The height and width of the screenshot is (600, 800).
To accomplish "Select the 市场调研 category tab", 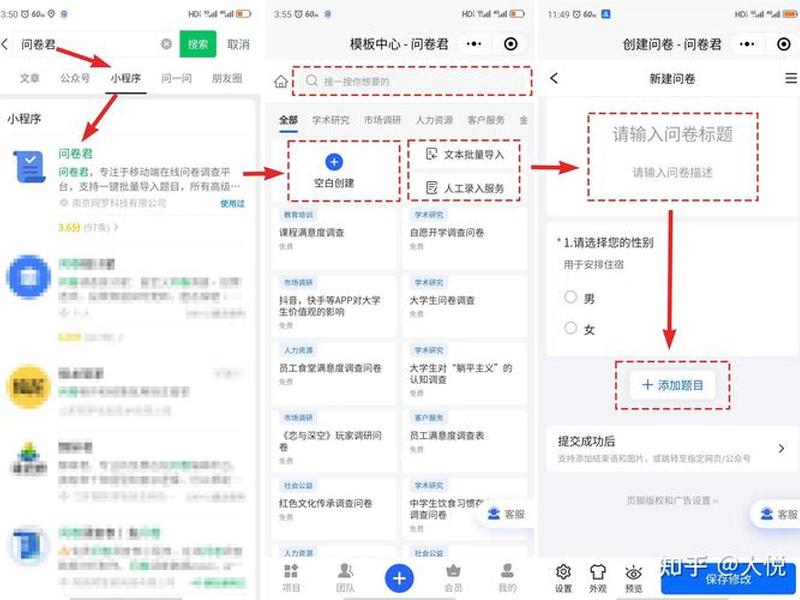I will pyautogui.click(x=383, y=120).
